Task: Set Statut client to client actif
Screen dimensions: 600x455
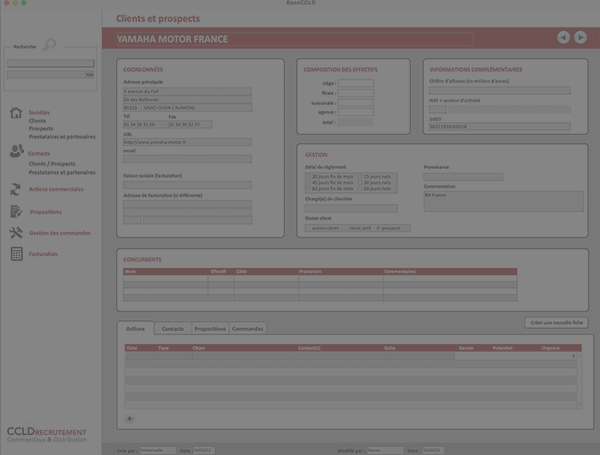Action: 360,228
